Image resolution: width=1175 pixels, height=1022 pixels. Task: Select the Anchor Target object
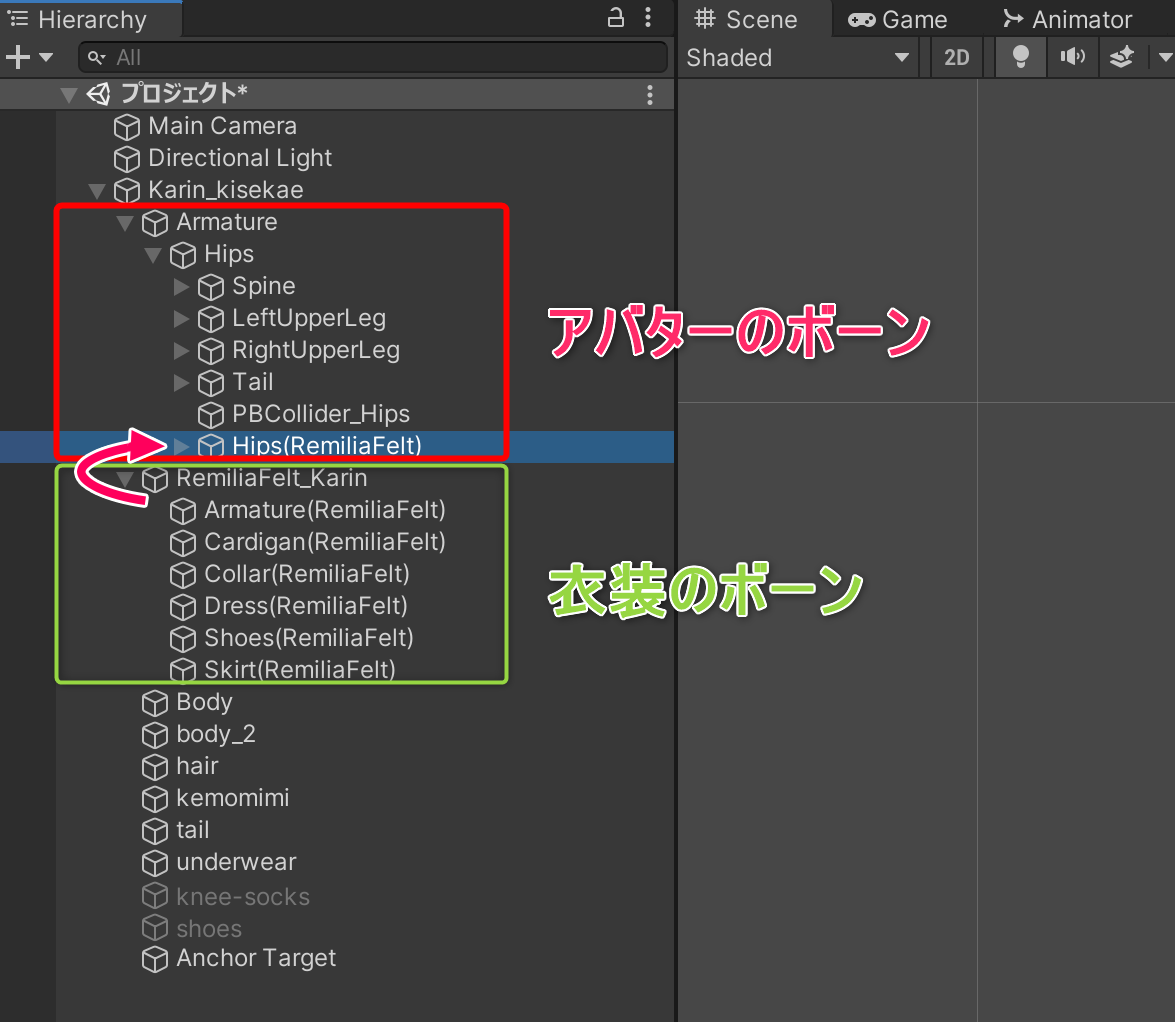point(256,958)
